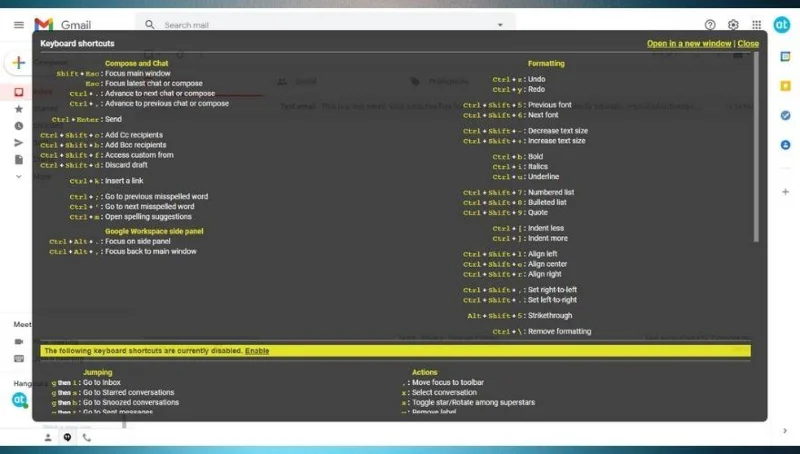800x454 pixels.
Task: Open Hangouts contacts person icon
Action: (48, 438)
